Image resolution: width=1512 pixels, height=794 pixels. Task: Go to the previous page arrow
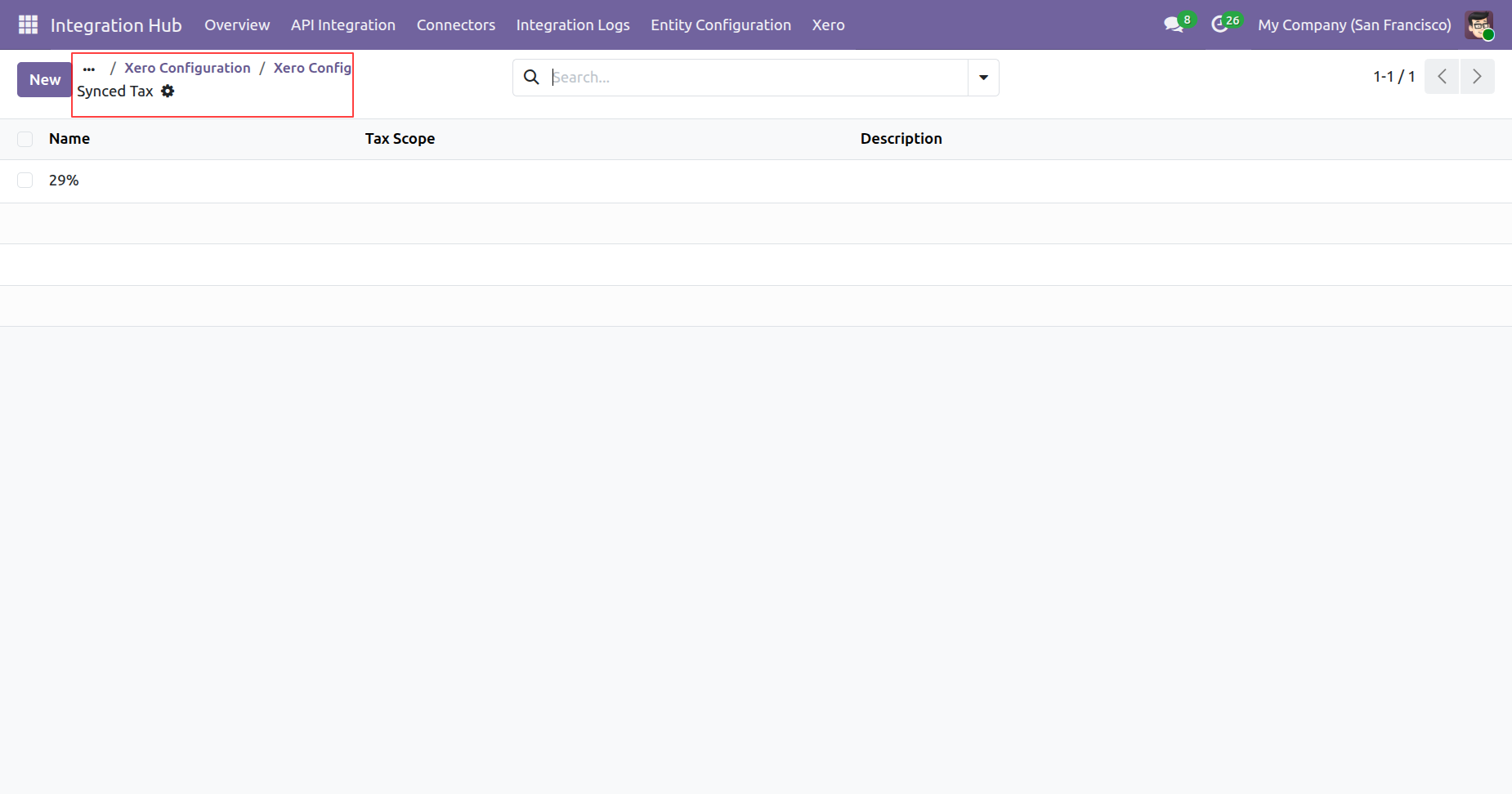pos(1442,76)
